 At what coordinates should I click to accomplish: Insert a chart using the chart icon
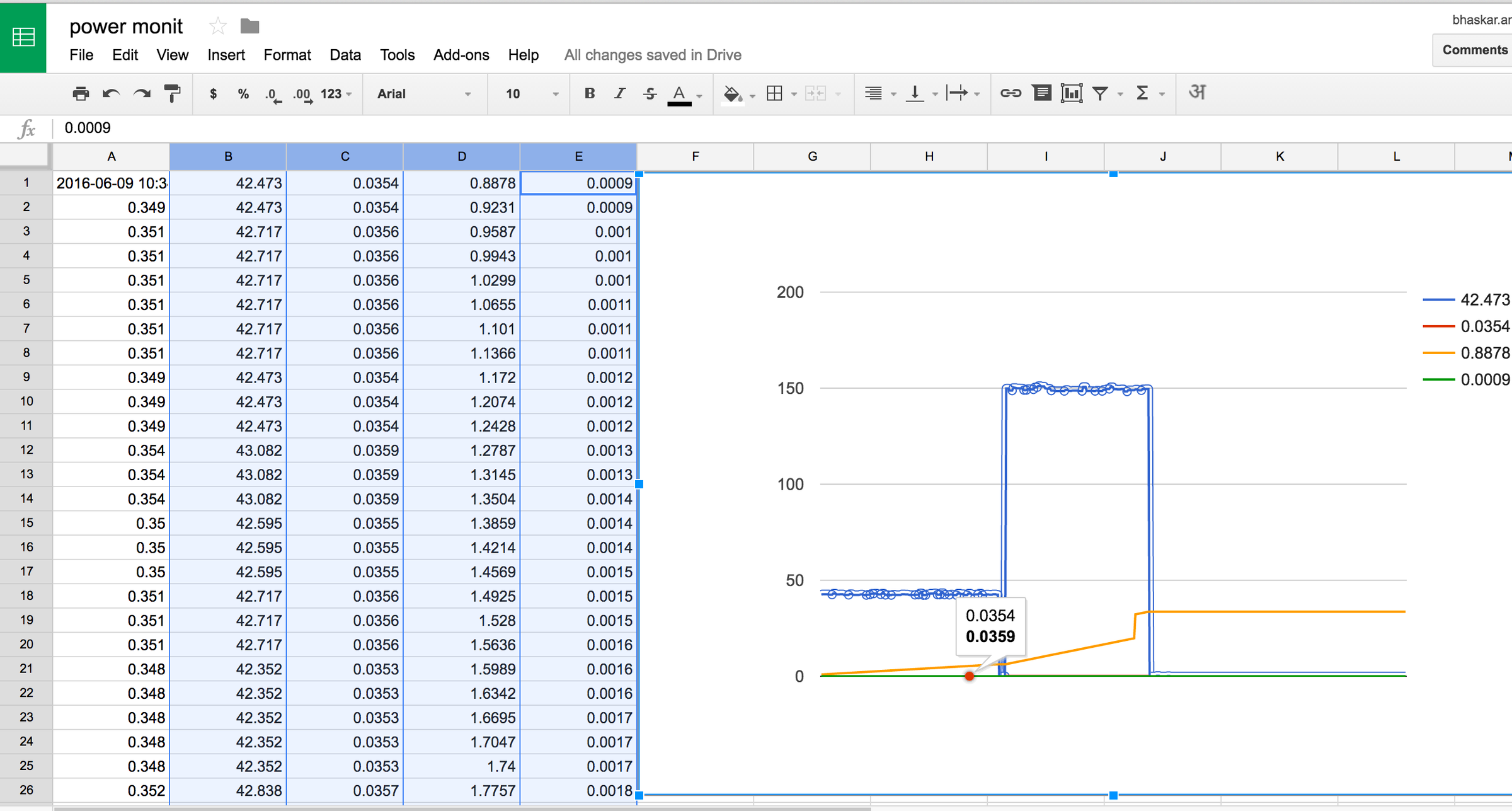point(1072,93)
